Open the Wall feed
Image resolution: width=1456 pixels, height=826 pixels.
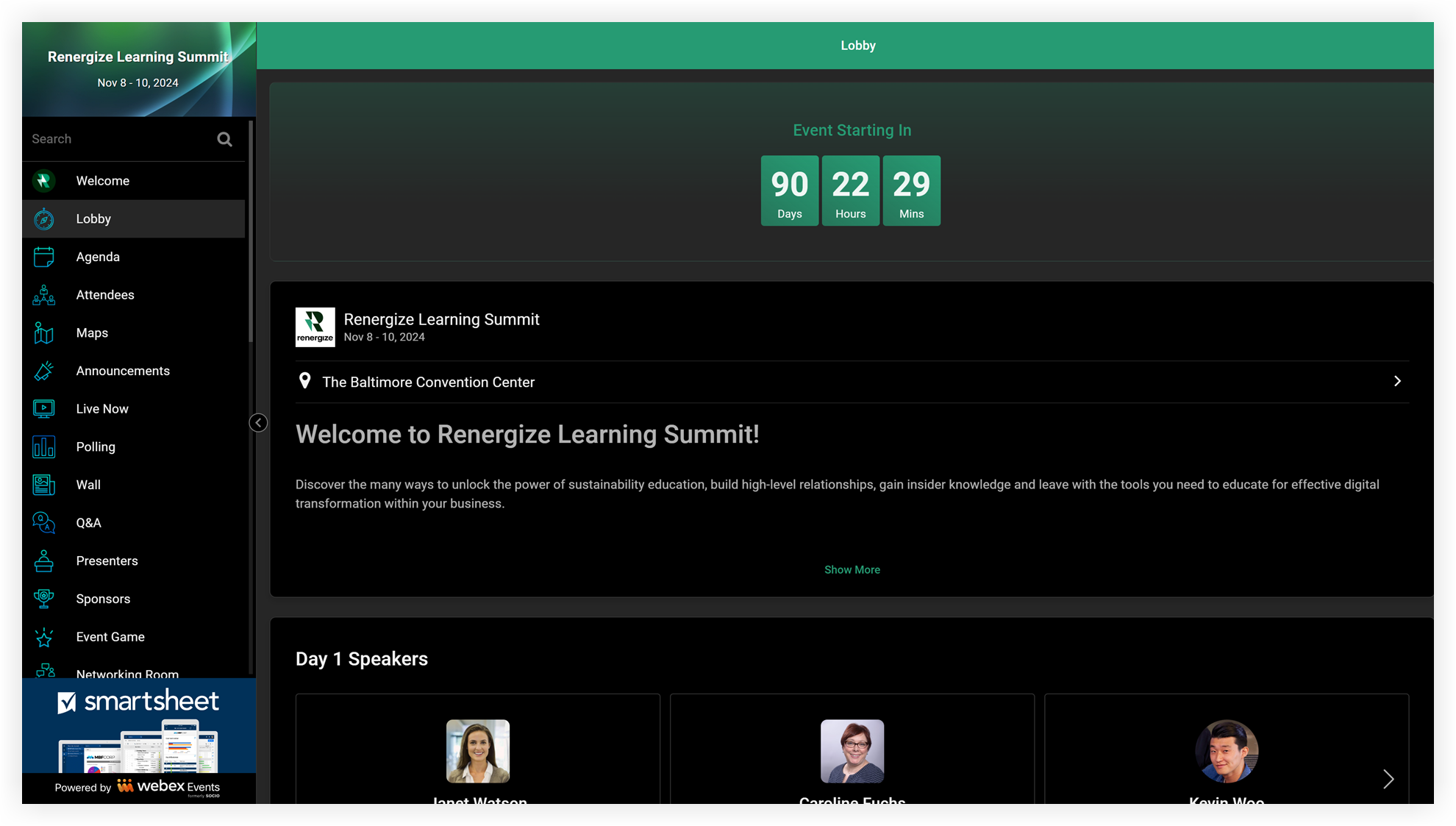point(134,485)
